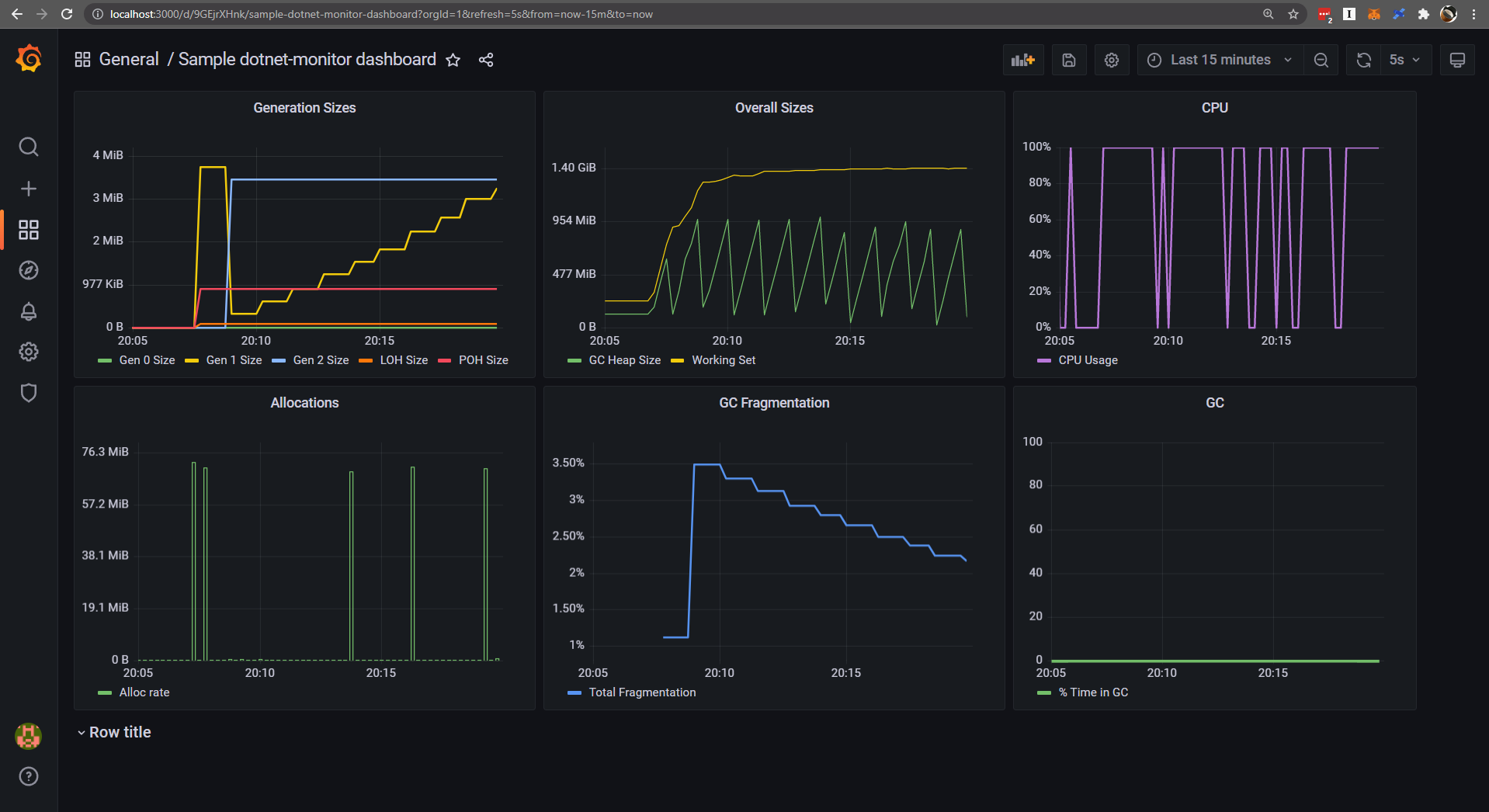Activate the cycle view mode icon
The image size is (1489, 812).
pyautogui.click(x=1457, y=60)
